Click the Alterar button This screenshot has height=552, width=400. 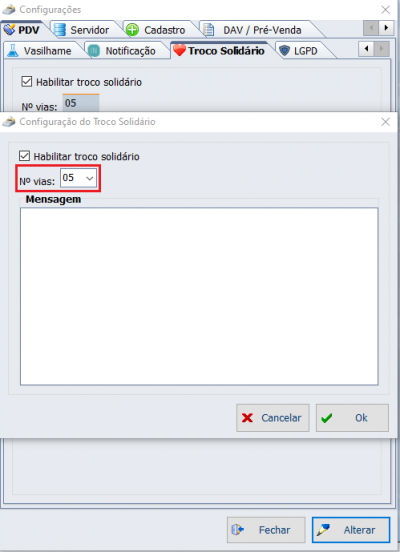(351, 530)
